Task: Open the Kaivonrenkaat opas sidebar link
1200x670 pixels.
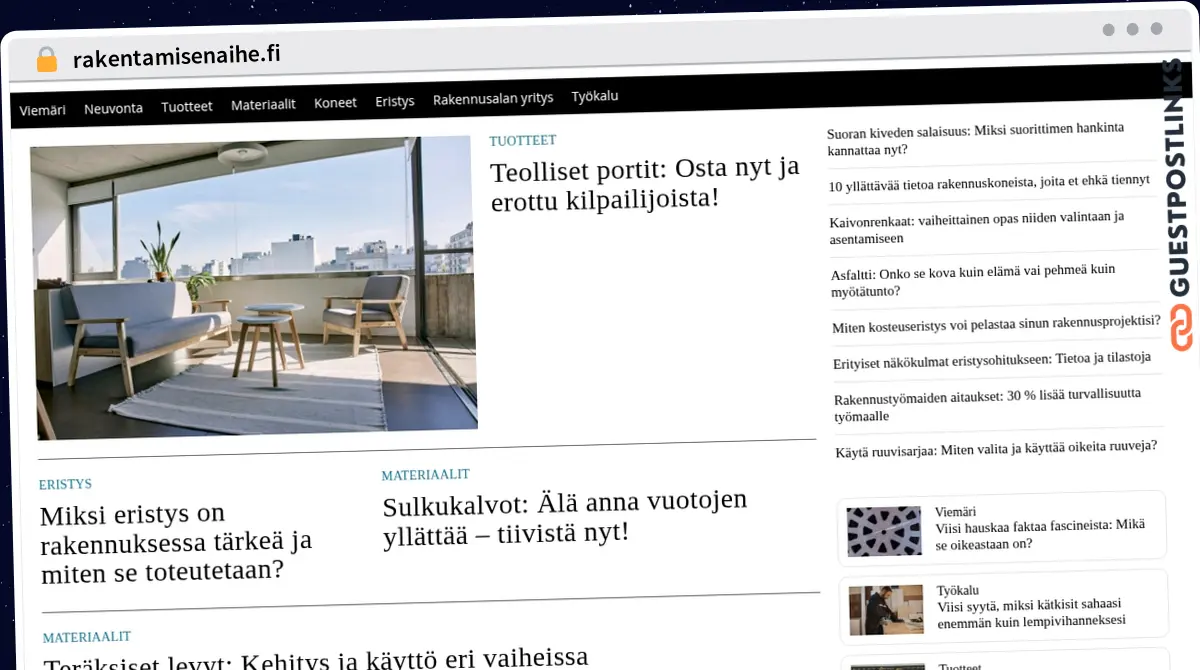Action: point(977,227)
